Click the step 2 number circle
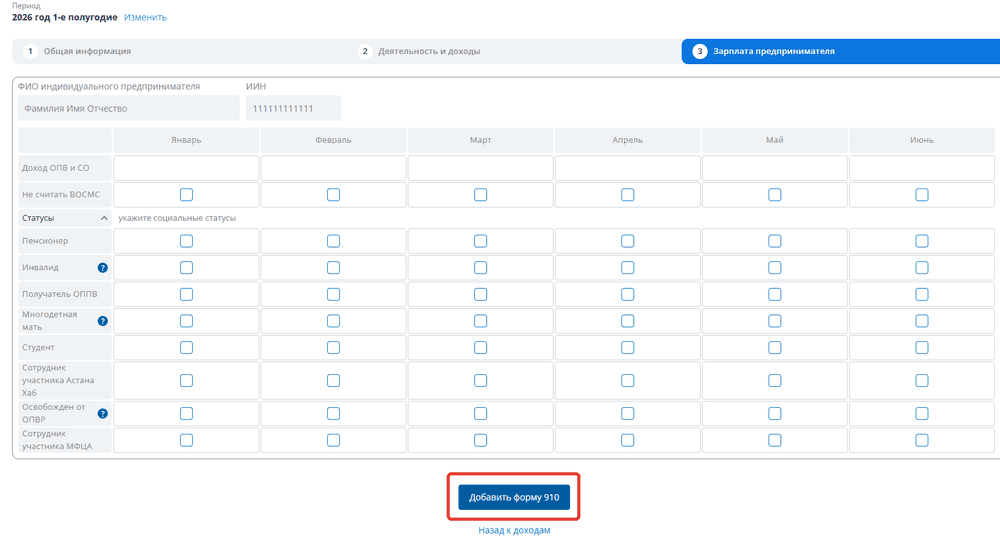 coord(365,51)
